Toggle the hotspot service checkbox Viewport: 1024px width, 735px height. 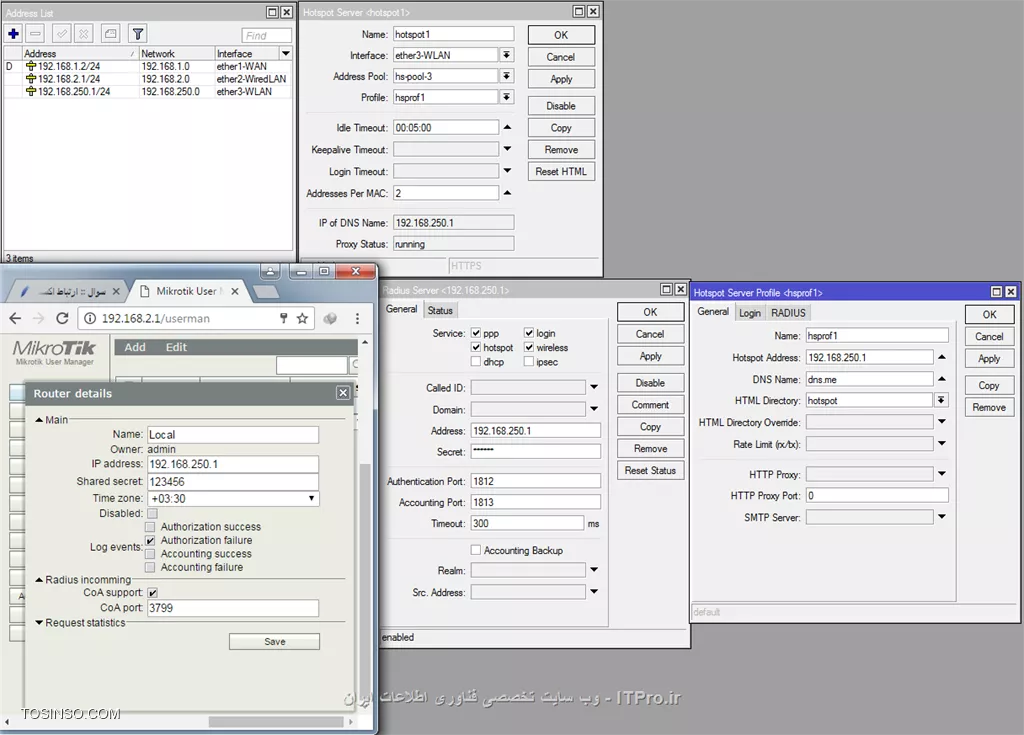476,348
